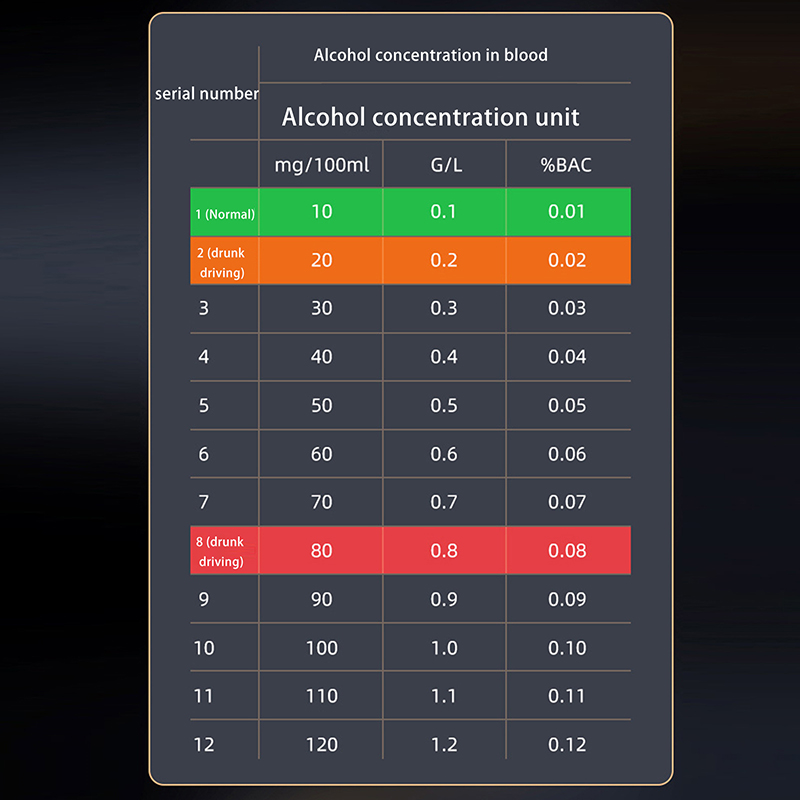The image size is (800, 800).
Task: Click the green '1 (Normal)' row label
Action: (x=225, y=213)
